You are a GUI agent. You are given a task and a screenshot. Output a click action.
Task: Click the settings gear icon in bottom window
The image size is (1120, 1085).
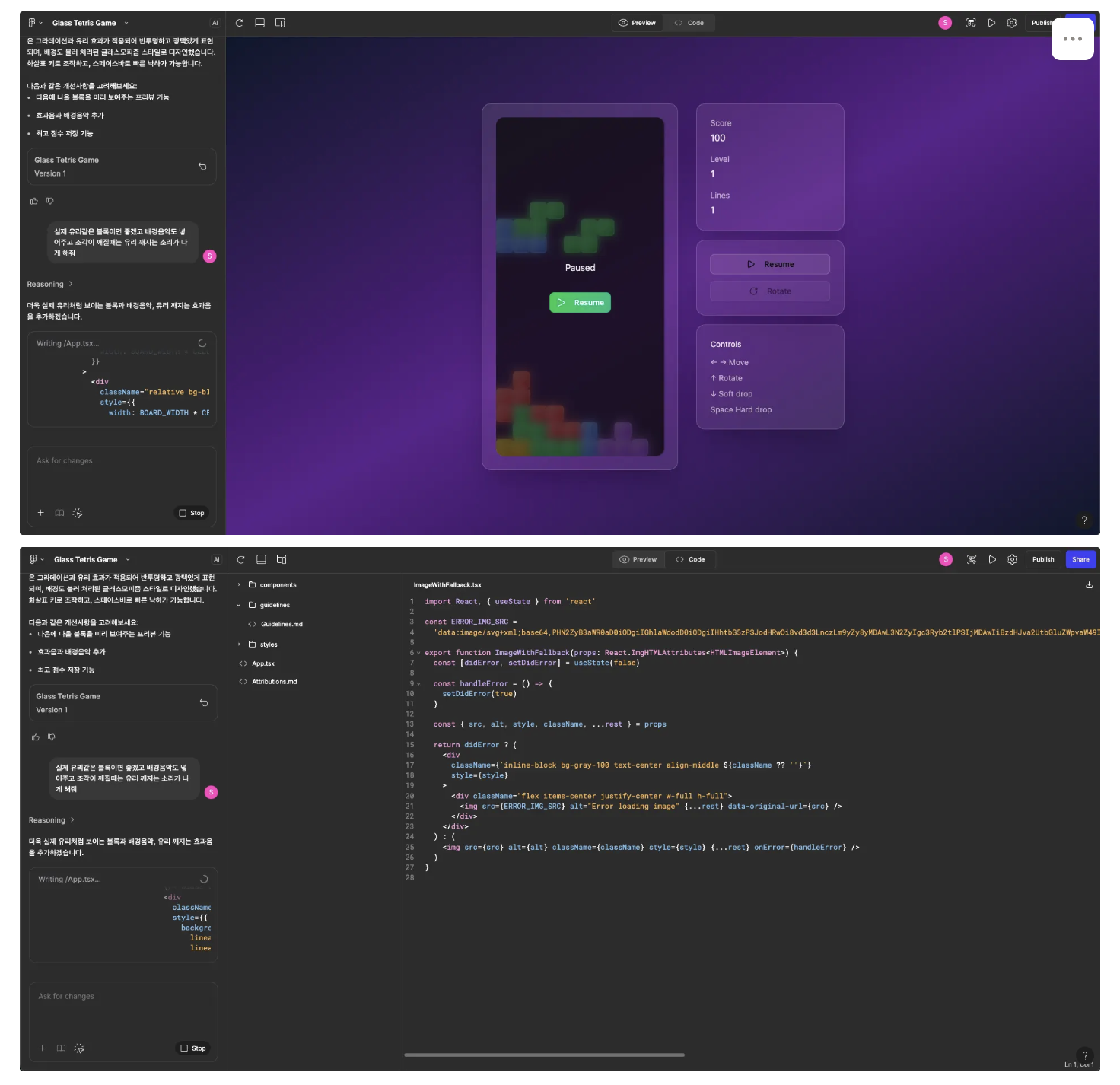1012,559
